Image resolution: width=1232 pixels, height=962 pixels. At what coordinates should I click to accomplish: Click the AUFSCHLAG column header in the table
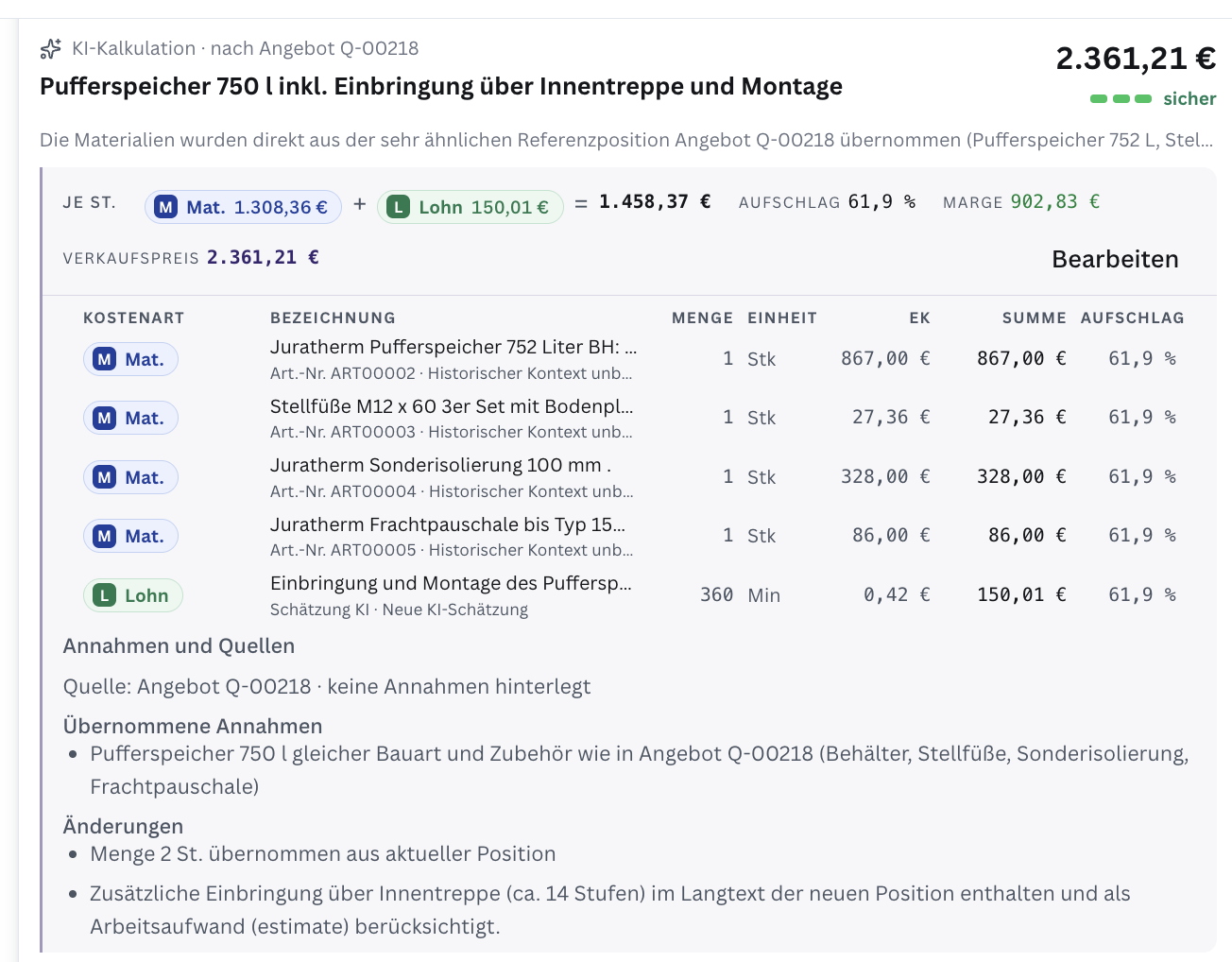pyautogui.click(x=1132, y=318)
